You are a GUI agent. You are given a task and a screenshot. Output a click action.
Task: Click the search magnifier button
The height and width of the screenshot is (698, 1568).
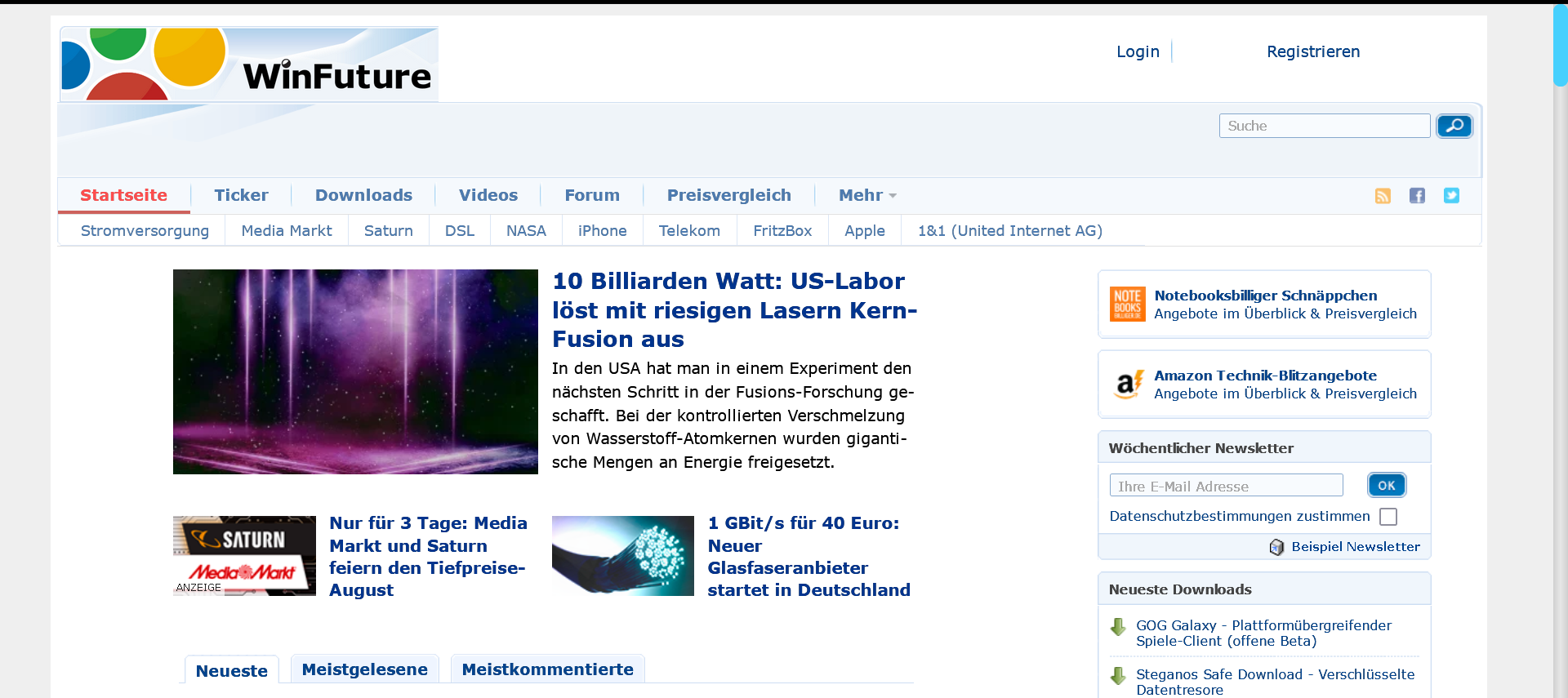[1454, 126]
